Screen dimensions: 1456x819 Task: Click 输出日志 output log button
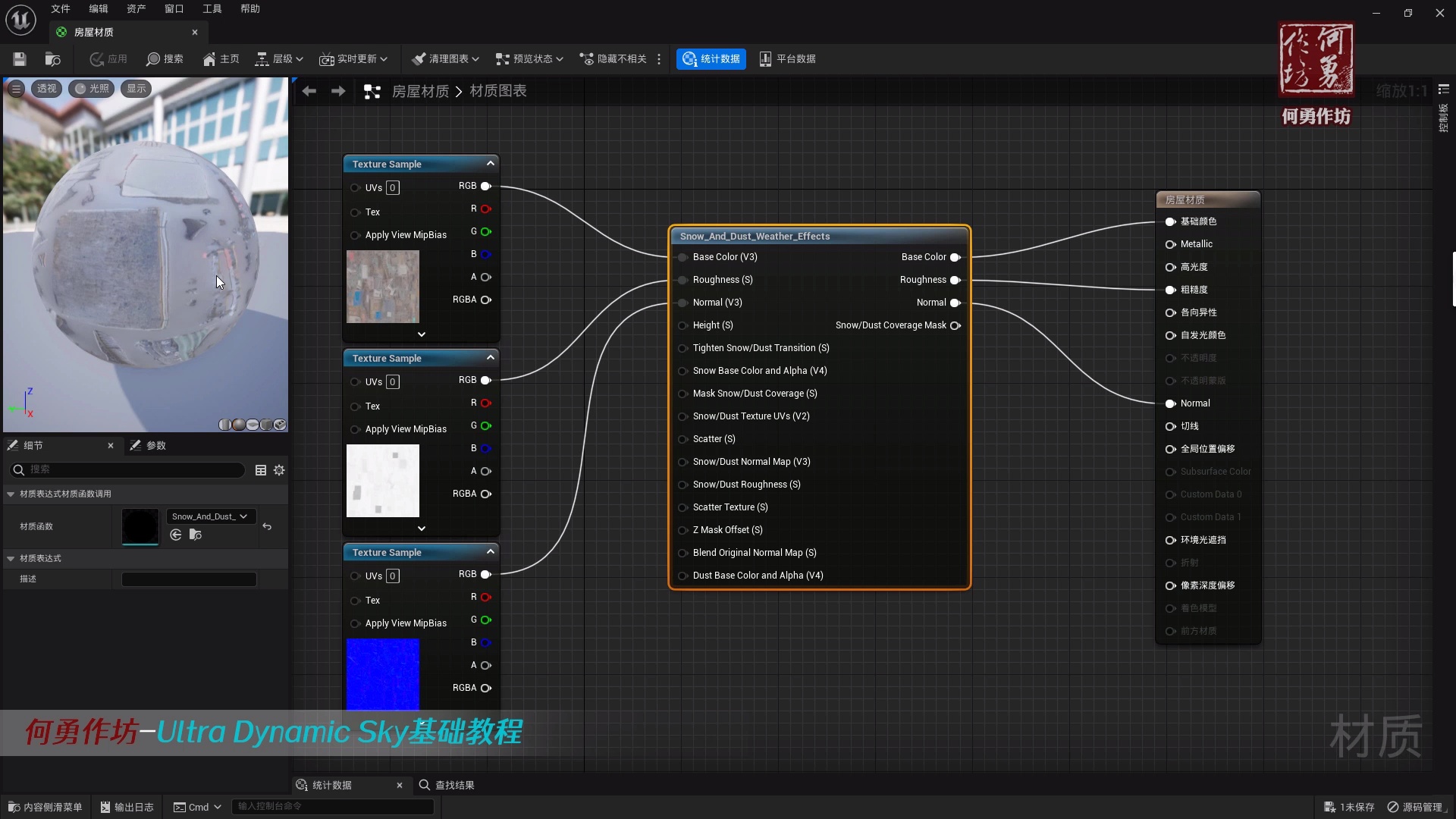(127, 807)
